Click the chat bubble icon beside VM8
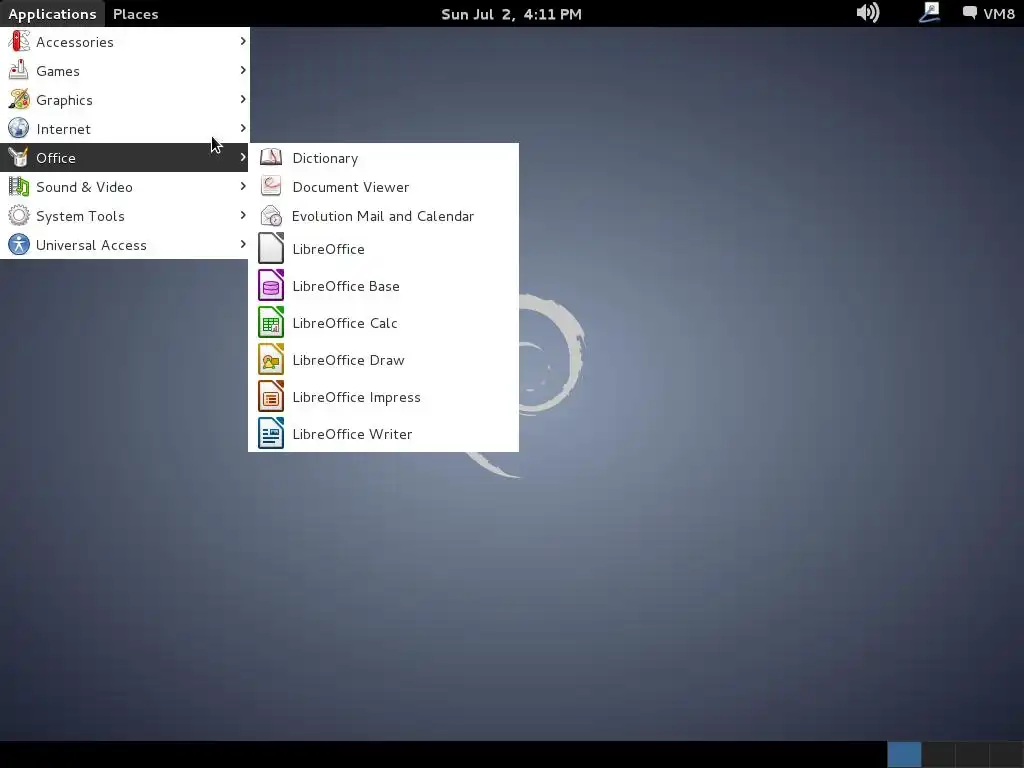Viewport: 1024px width, 768px height. tap(970, 13)
